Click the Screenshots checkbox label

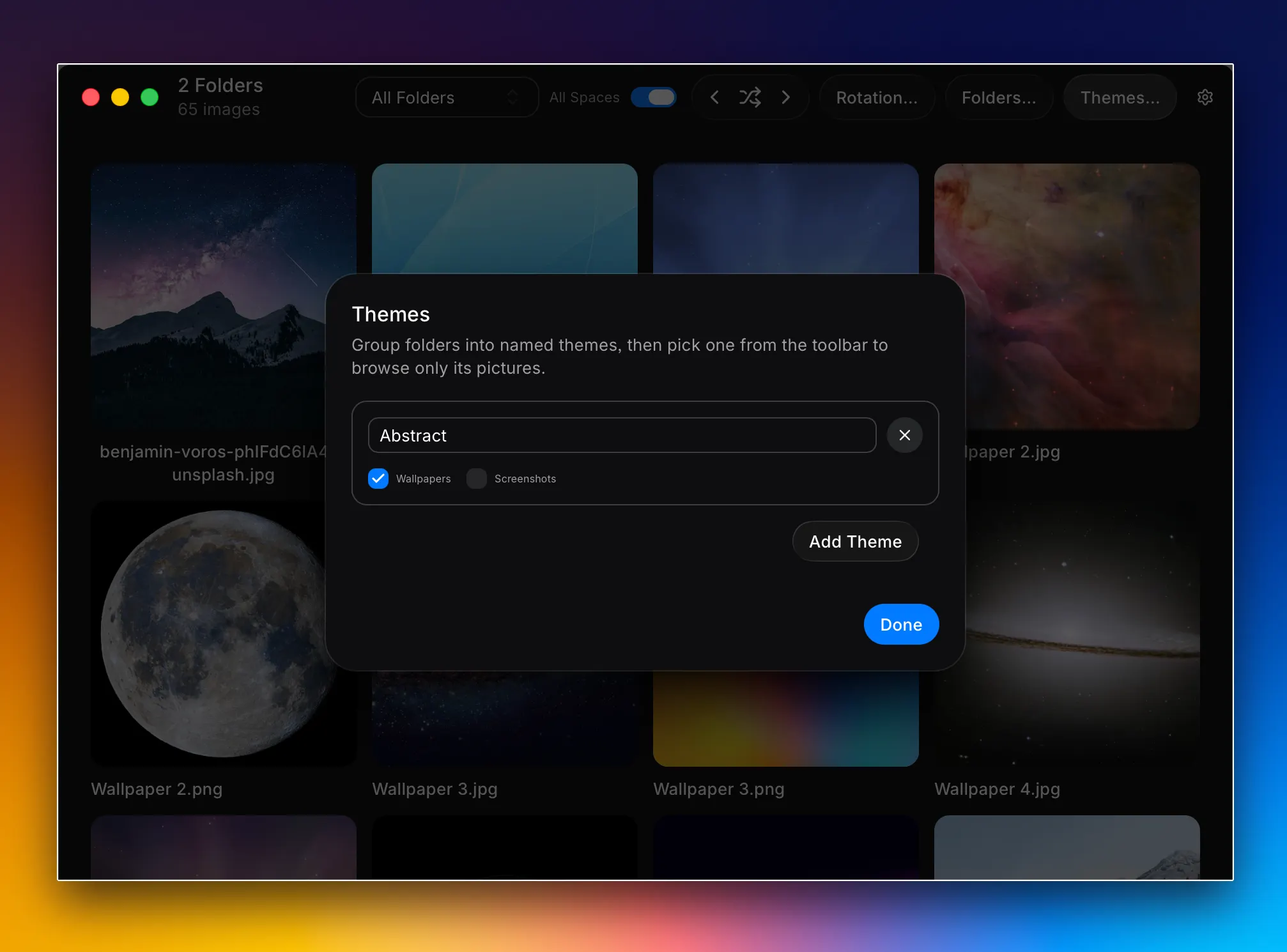pyautogui.click(x=525, y=479)
